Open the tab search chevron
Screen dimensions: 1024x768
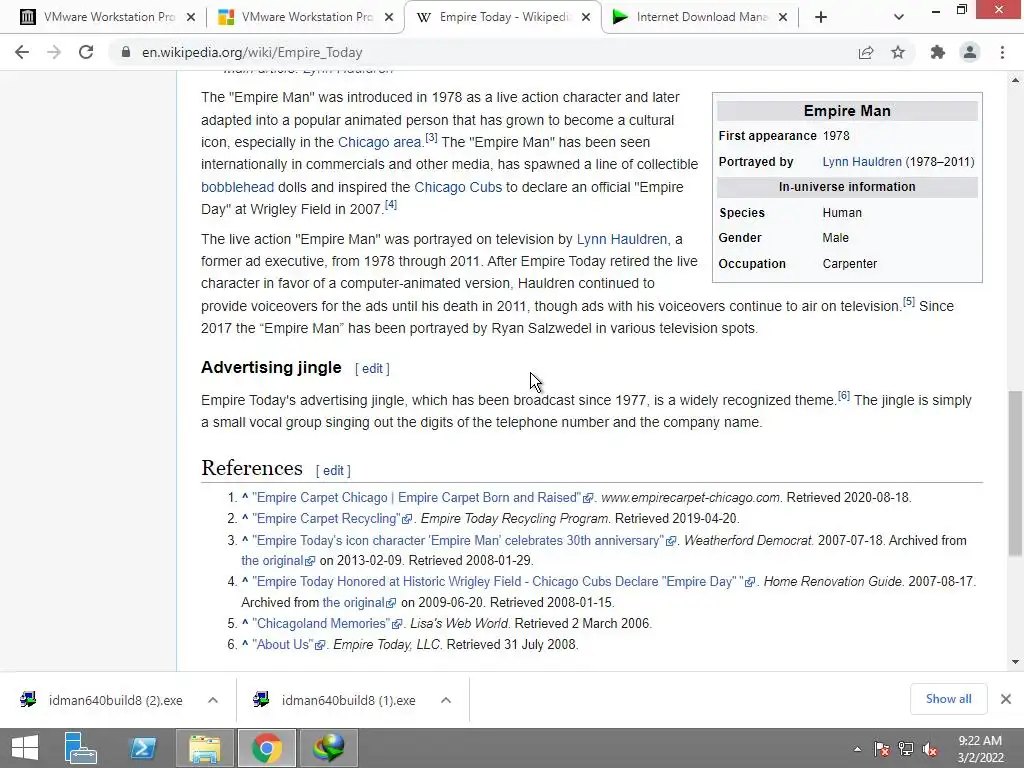[x=899, y=17]
